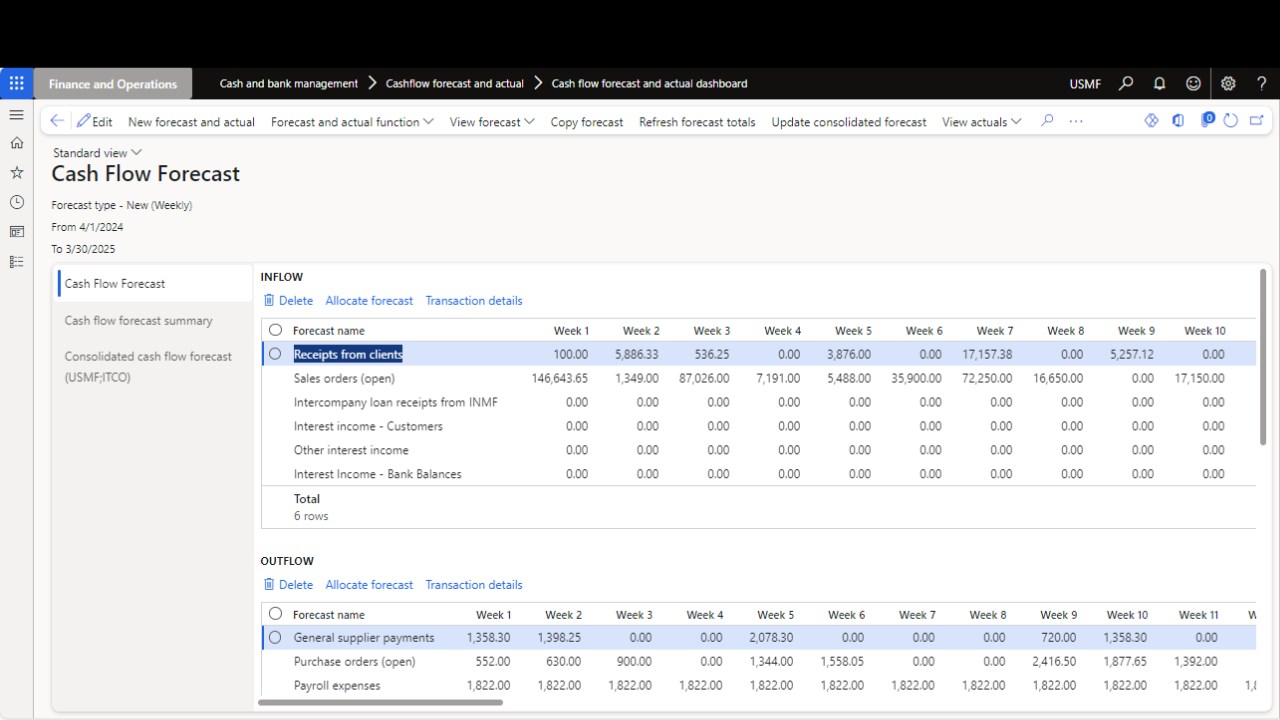The width and height of the screenshot is (1280, 720).
Task: Open the View forecast dropdown
Action: click(x=491, y=122)
